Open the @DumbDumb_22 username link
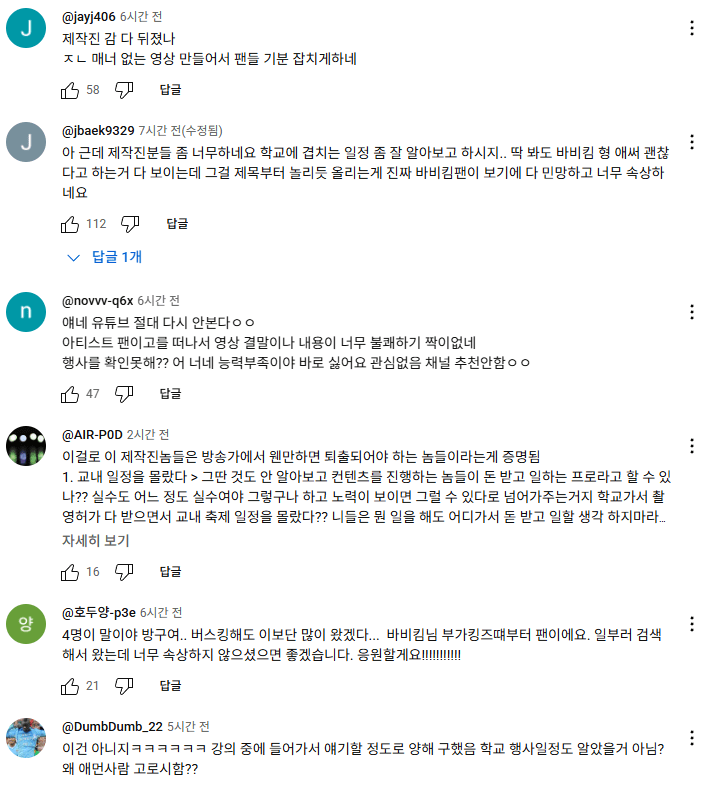The width and height of the screenshot is (715, 787). point(112,727)
